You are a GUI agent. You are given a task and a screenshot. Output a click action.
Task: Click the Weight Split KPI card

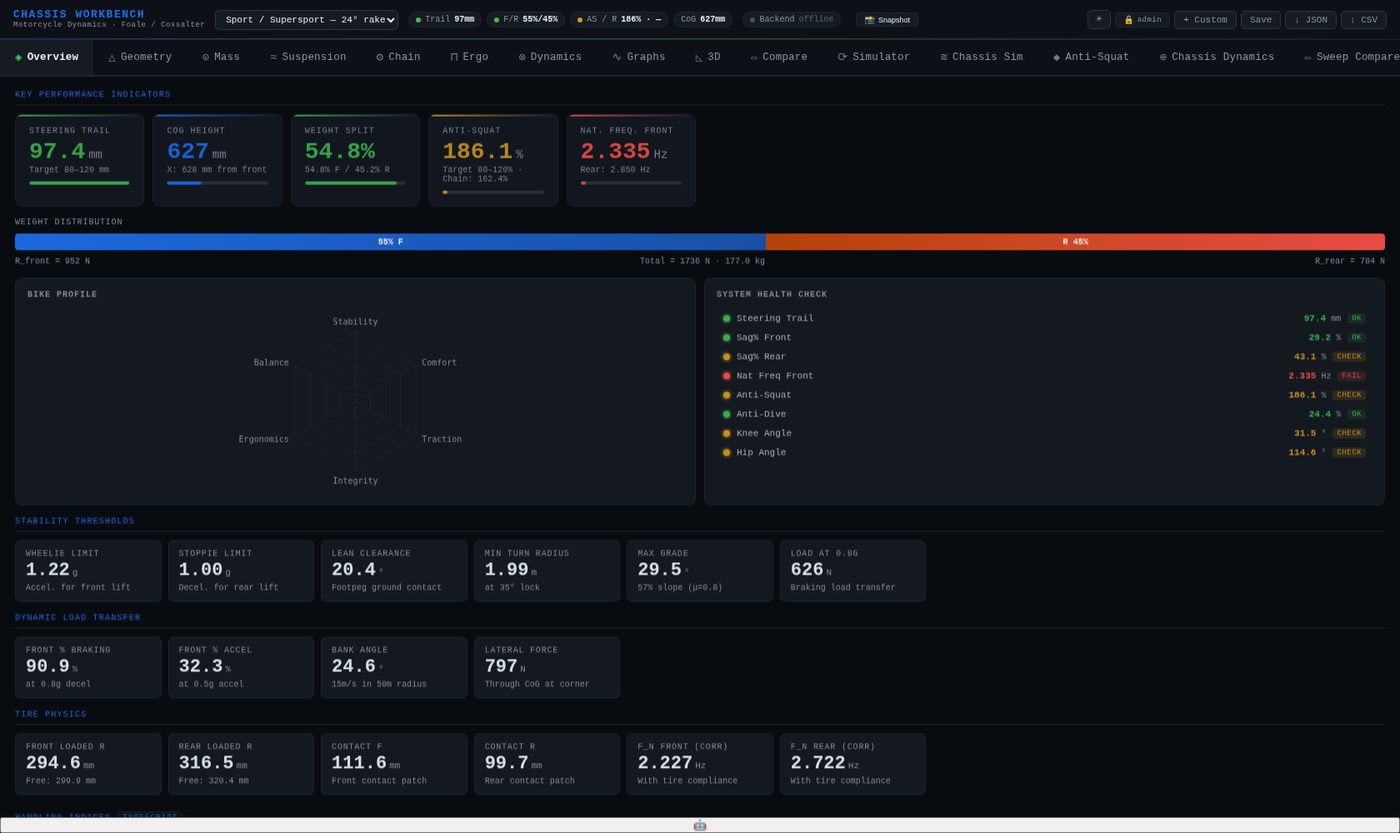point(355,160)
